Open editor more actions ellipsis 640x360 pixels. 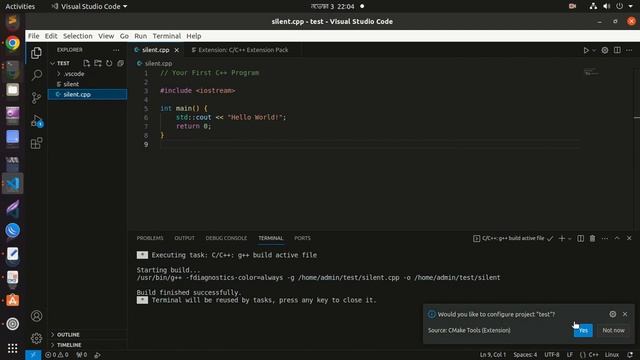pos(629,50)
